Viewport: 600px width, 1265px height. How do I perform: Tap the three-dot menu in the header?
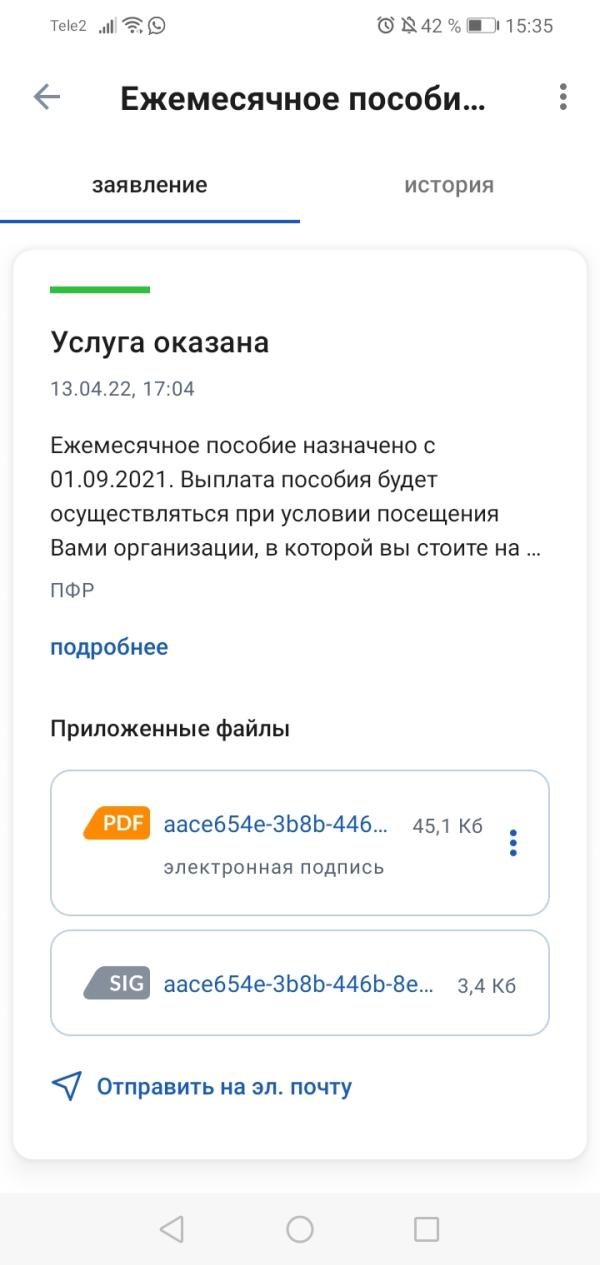(x=563, y=96)
